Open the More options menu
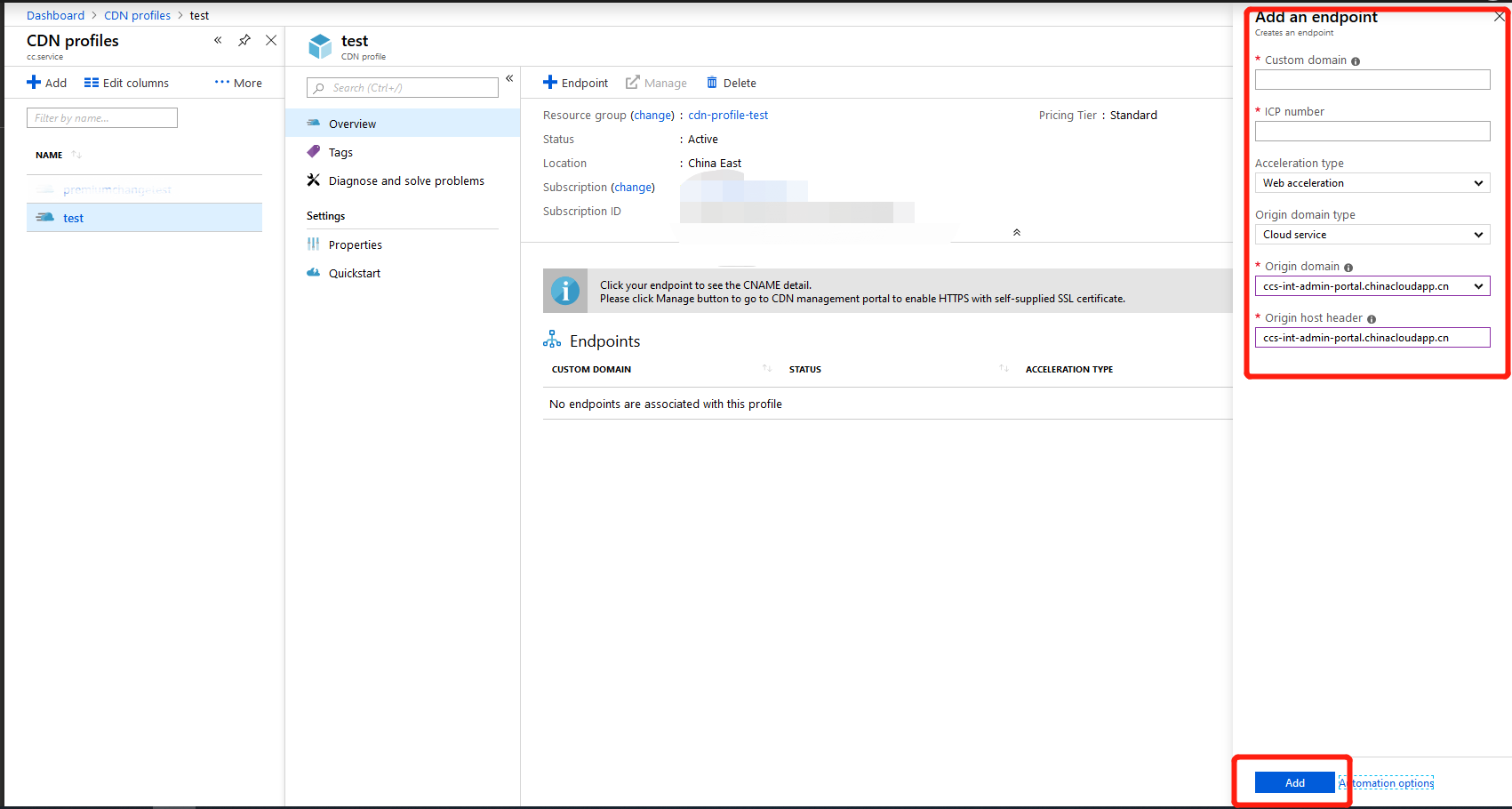Viewport: 1512px width, 809px height. [238, 83]
